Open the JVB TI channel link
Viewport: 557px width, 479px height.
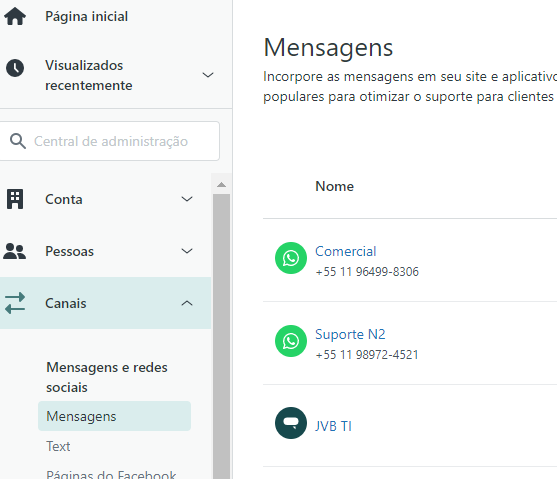pos(333,426)
